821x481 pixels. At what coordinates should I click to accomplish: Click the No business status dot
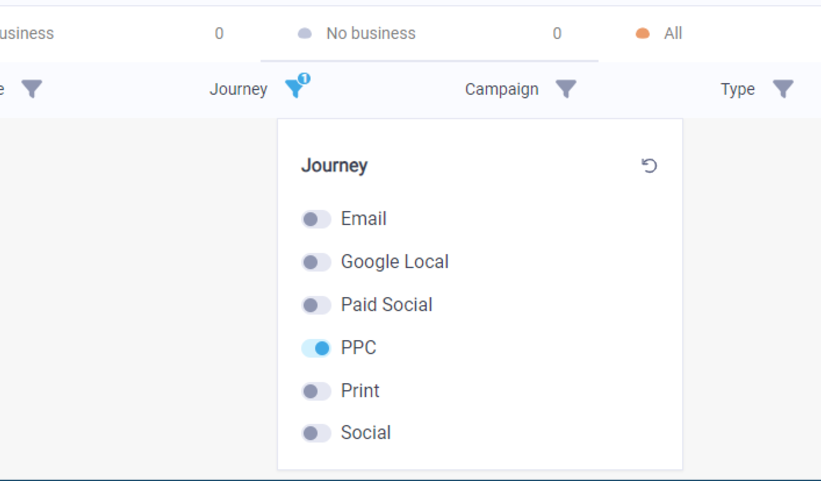coord(305,34)
